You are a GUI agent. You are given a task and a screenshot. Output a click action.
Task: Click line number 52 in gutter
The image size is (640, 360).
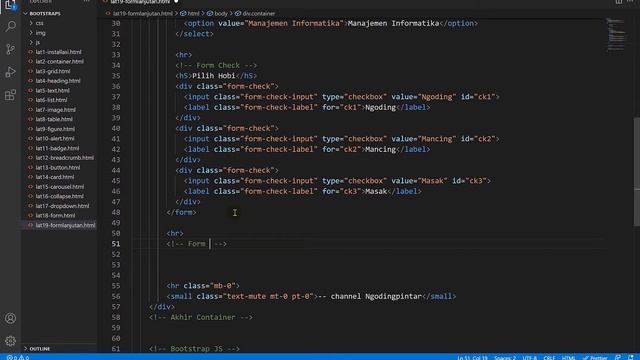(x=116, y=254)
